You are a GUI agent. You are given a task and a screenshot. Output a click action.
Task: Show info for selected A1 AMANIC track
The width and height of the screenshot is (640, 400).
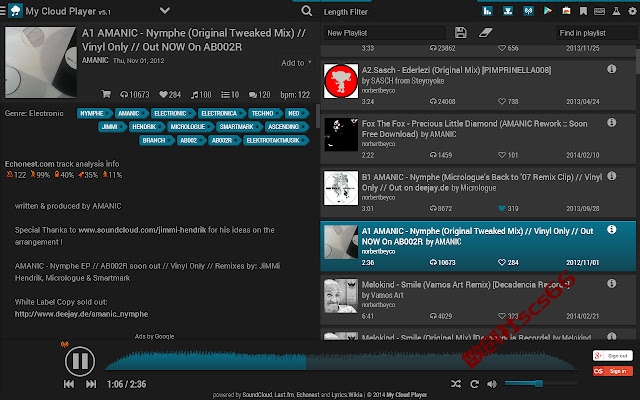tap(611, 229)
